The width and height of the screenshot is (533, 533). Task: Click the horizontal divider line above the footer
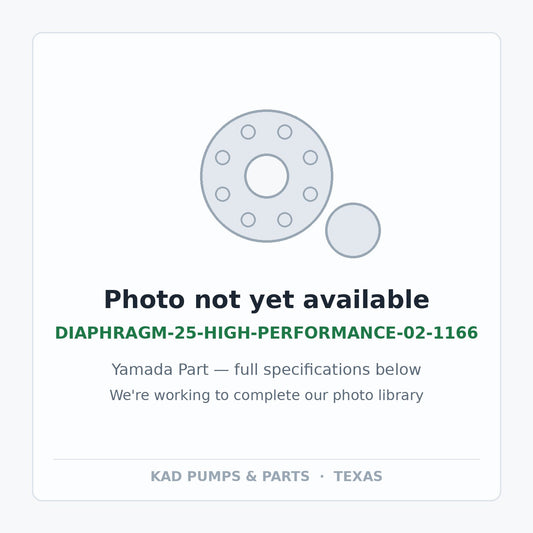[266, 459]
